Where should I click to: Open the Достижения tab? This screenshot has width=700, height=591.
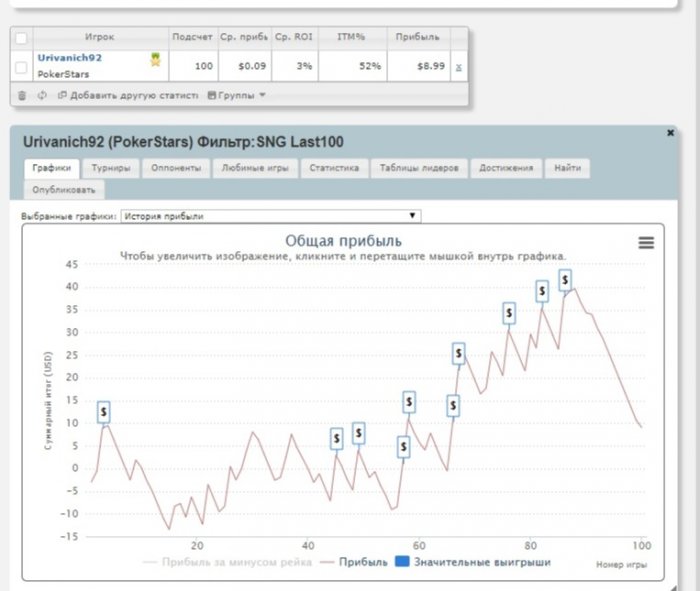pos(506,168)
